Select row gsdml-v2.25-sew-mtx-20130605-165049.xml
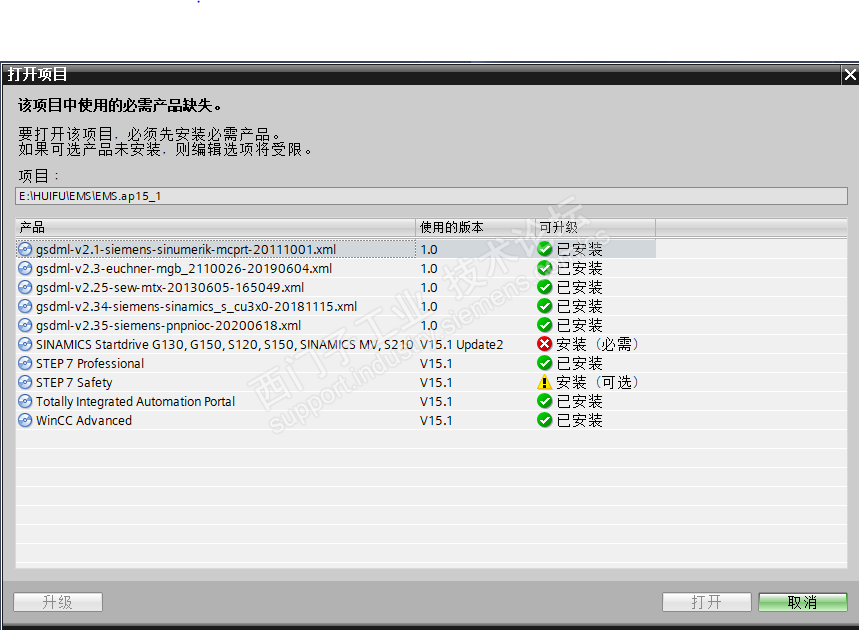Viewport: 859px width, 630px height. click(x=431, y=287)
